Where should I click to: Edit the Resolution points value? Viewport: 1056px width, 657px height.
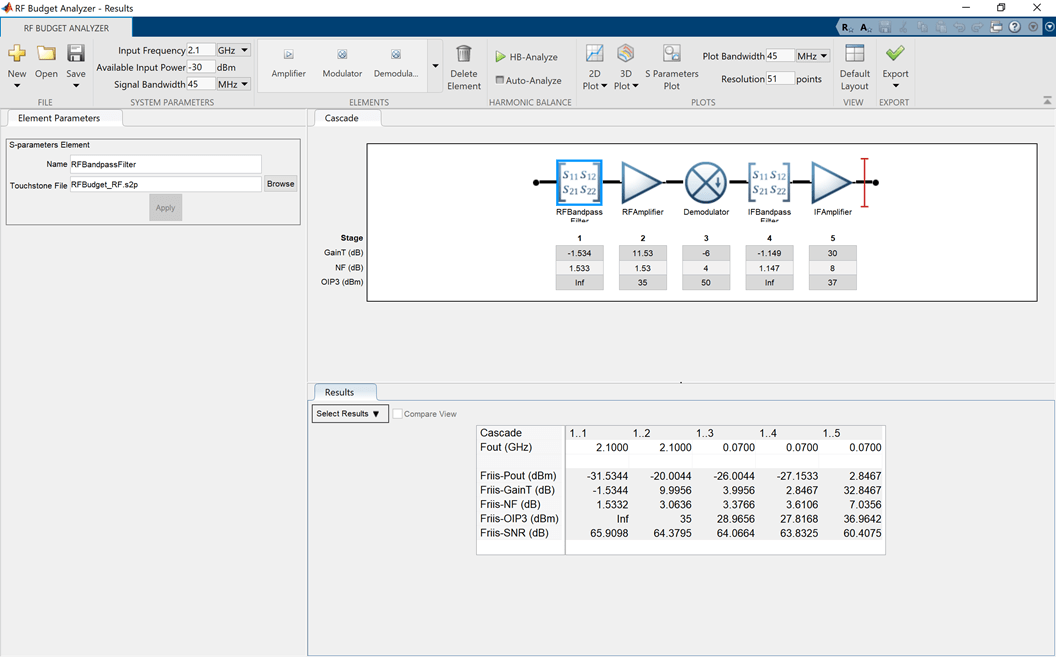(x=781, y=79)
